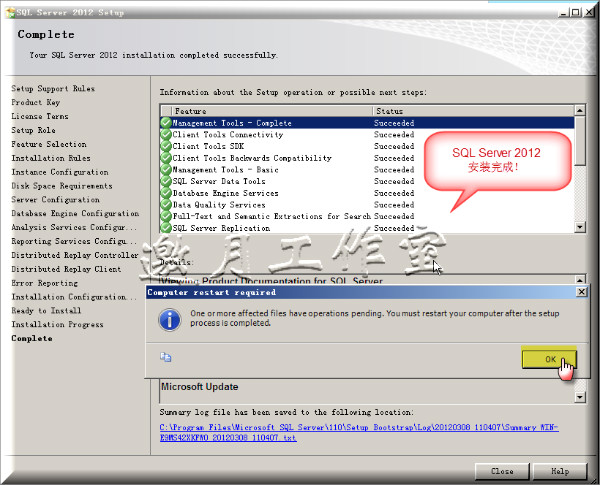
Task: Click the Feature Selection step
Action: tap(49, 144)
